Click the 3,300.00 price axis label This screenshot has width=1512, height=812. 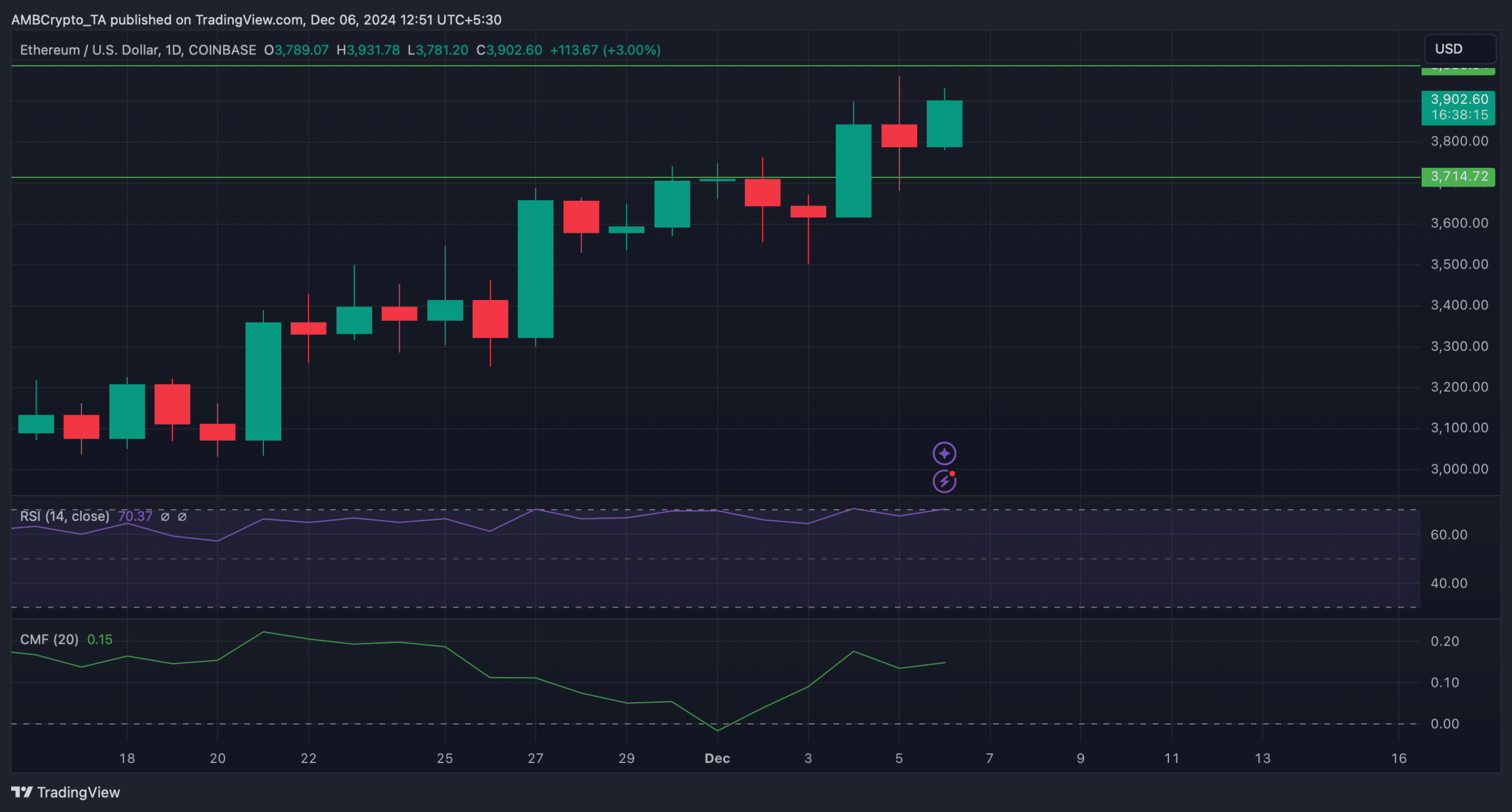[1459, 346]
